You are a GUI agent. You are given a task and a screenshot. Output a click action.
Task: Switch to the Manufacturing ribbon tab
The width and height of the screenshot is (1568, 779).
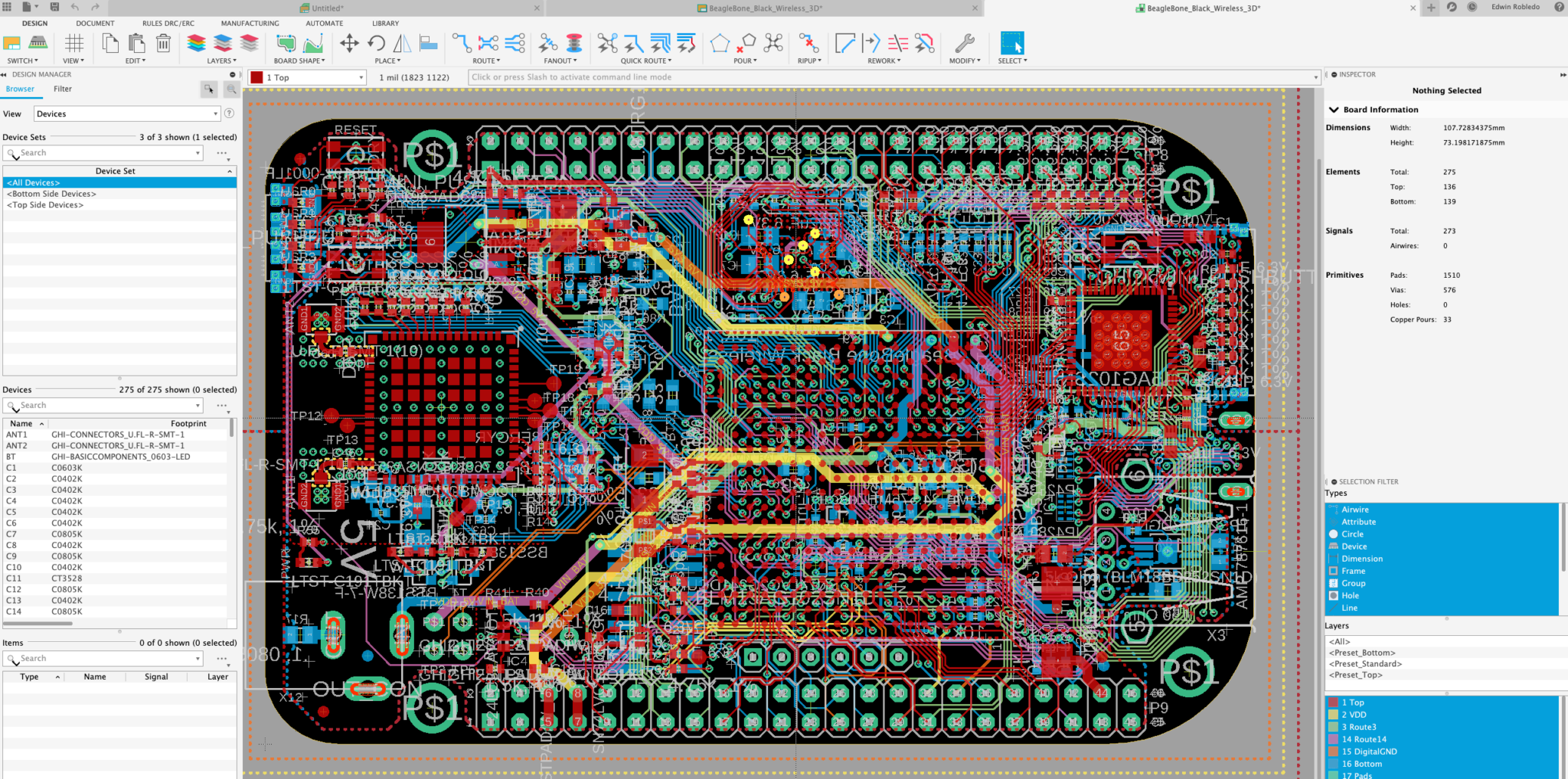coord(250,23)
